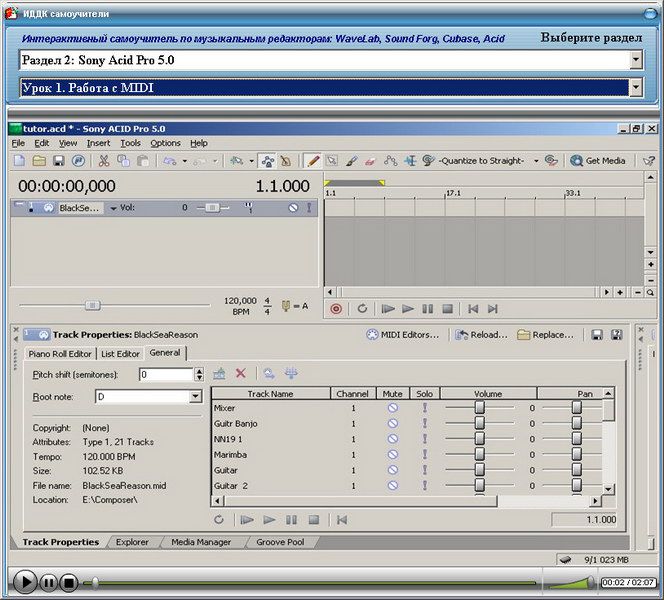The width and height of the screenshot is (664, 600).
Task: Click the Record button in the transport bar
Action: pyautogui.click(x=336, y=309)
